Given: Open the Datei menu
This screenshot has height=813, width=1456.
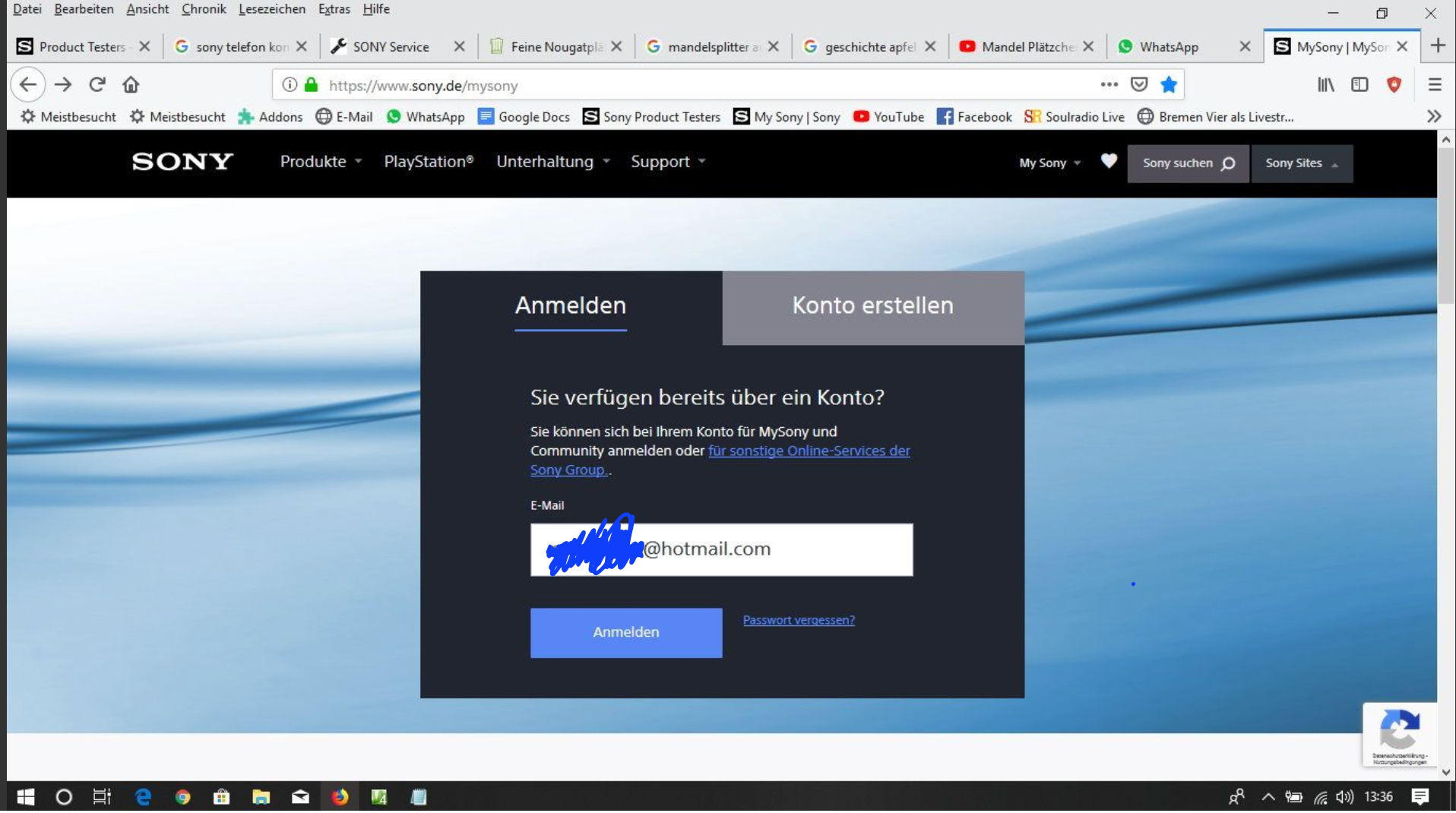Looking at the screenshot, I should point(27,9).
